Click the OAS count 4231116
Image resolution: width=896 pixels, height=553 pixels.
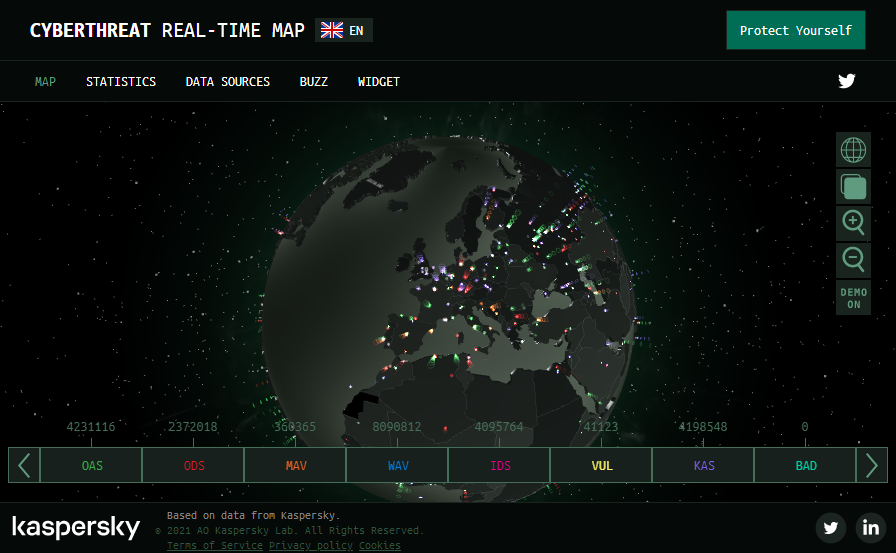coord(91,427)
